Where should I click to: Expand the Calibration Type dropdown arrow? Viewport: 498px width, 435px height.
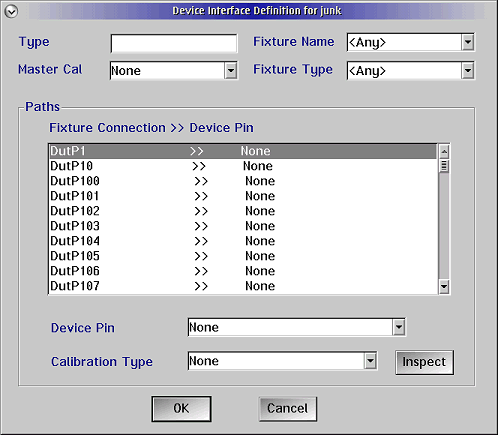click(x=370, y=361)
